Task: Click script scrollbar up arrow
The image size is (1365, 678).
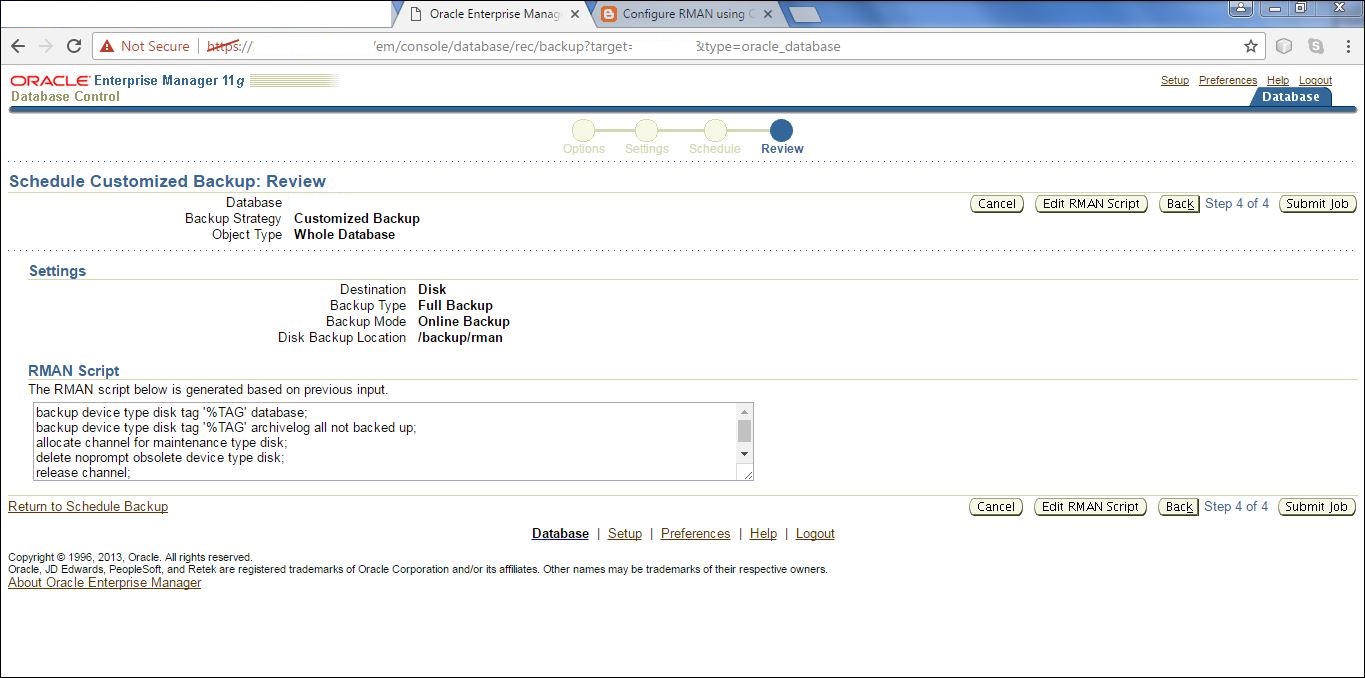Action: pos(744,411)
